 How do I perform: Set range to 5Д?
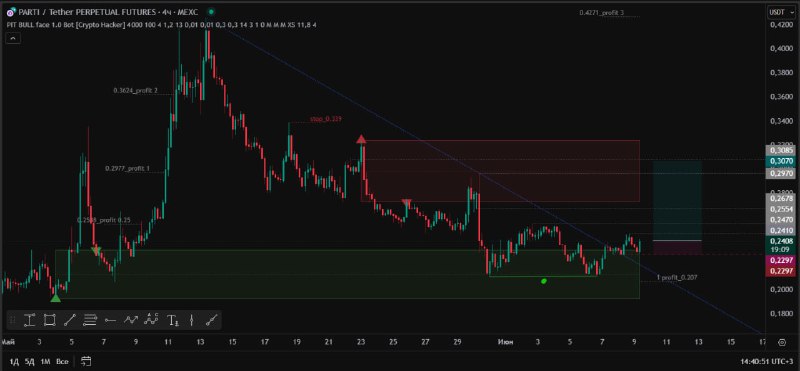pos(30,361)
